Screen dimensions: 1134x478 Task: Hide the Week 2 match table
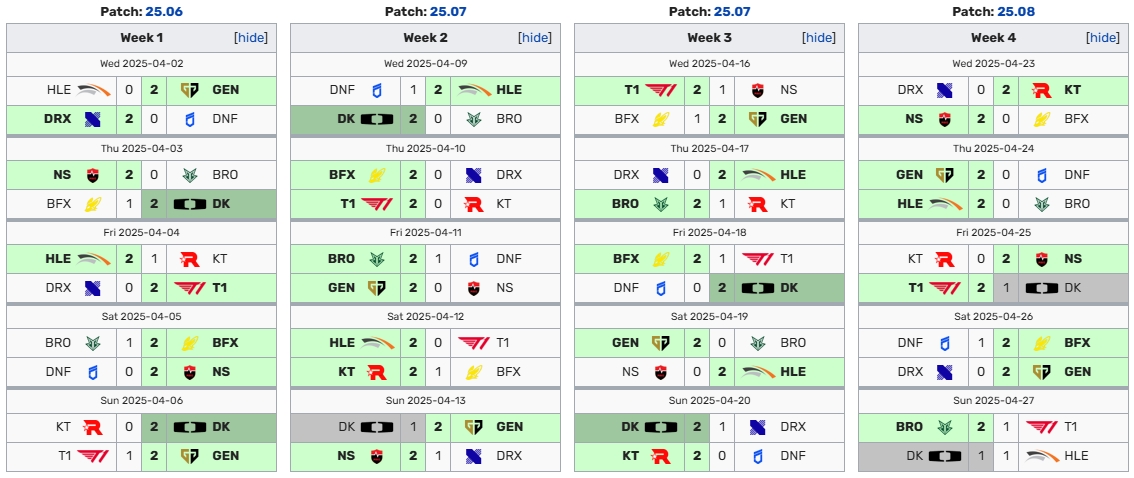tap(535, 38)
